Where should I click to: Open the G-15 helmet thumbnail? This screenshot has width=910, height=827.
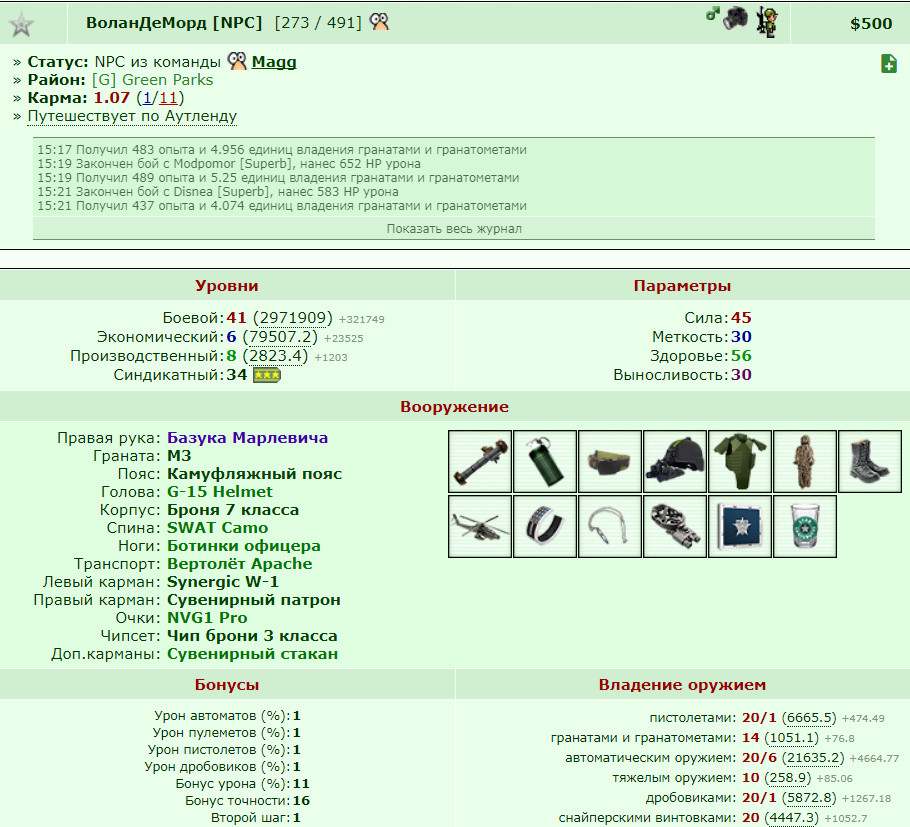(x=675, y=461)
